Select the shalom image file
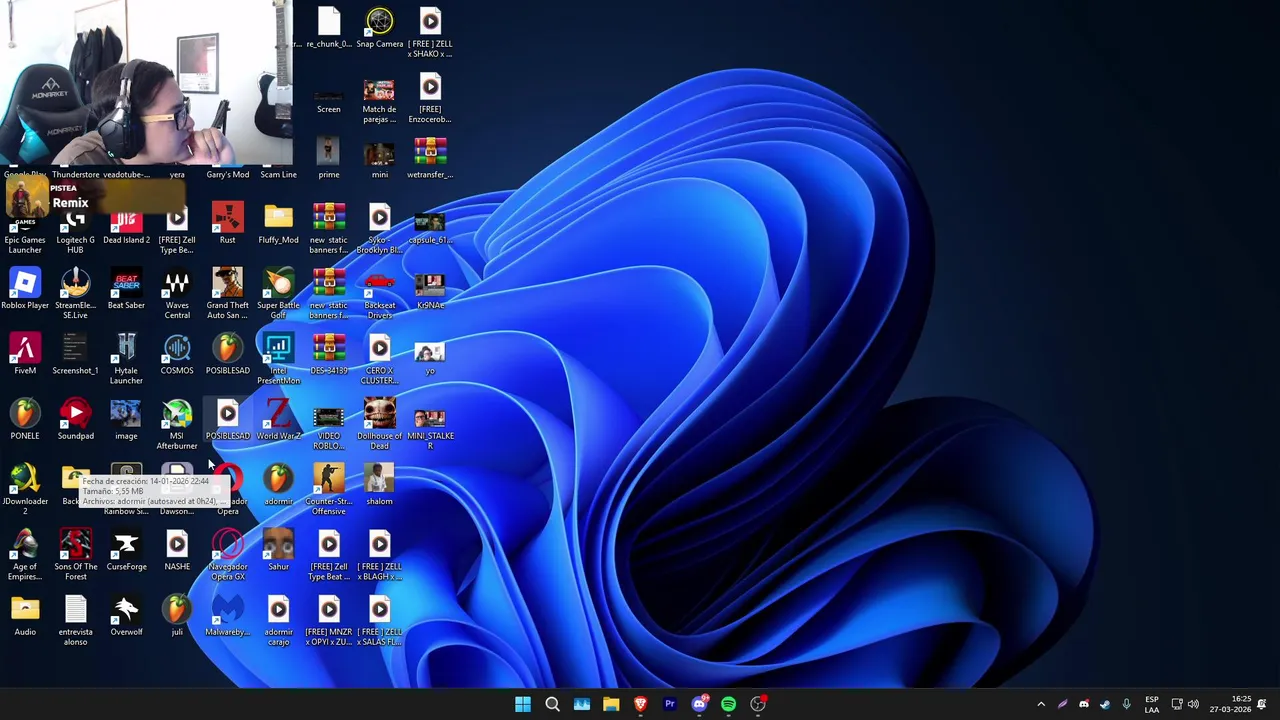 (x=379, y=485)
